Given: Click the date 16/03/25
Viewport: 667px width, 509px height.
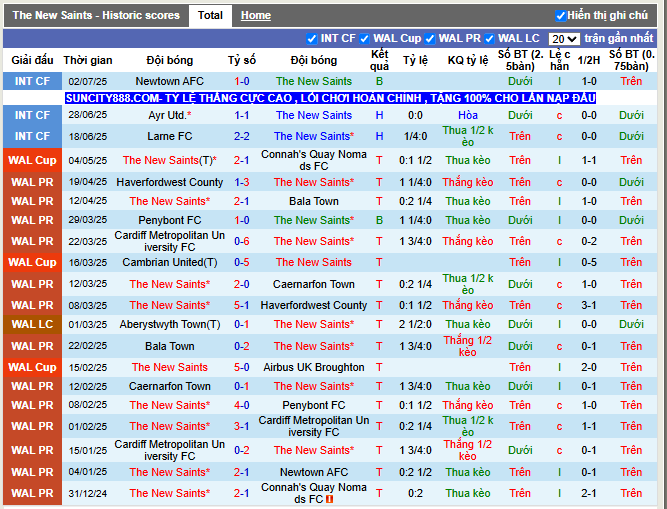Looking at the screenshot, I should [88, 262].
